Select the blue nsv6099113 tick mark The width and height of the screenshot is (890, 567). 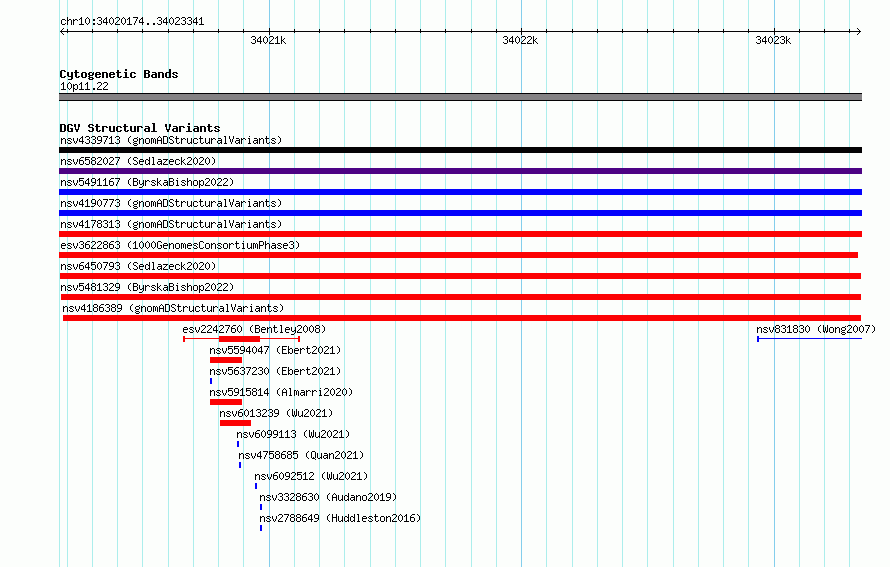click(x=238, y=444)
